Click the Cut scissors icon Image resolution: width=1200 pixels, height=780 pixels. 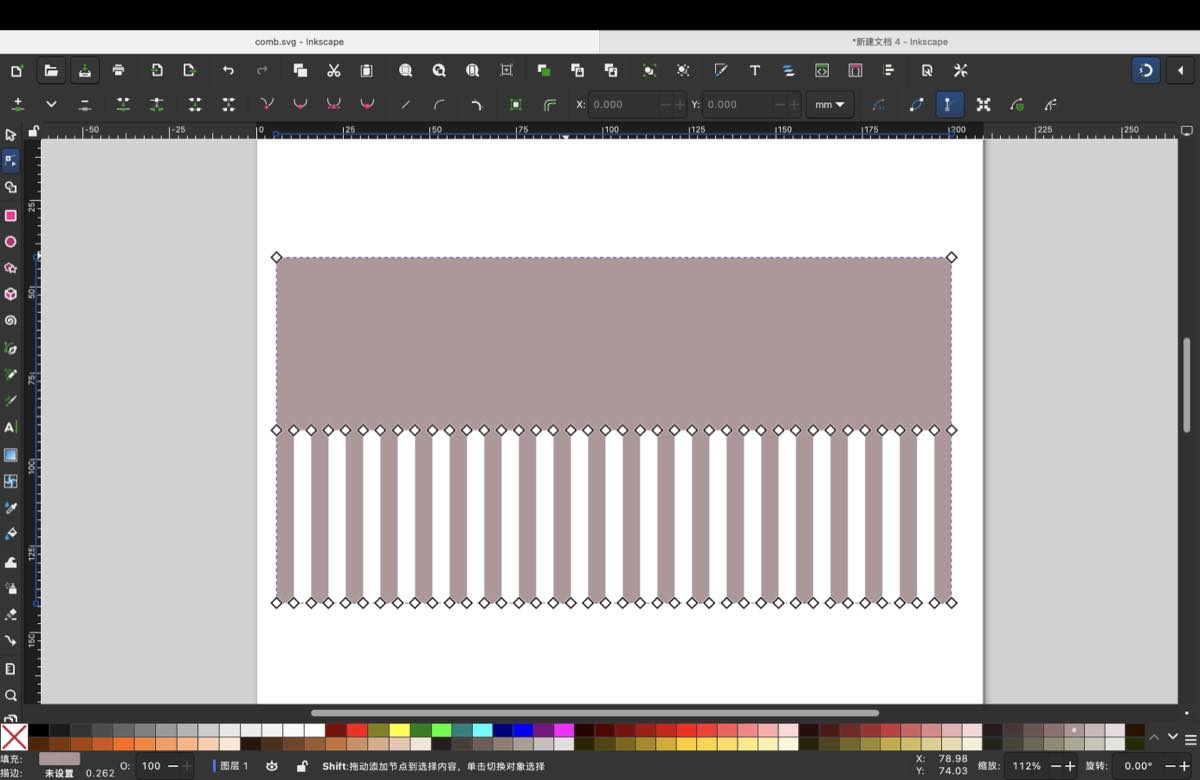click(334, 70)
